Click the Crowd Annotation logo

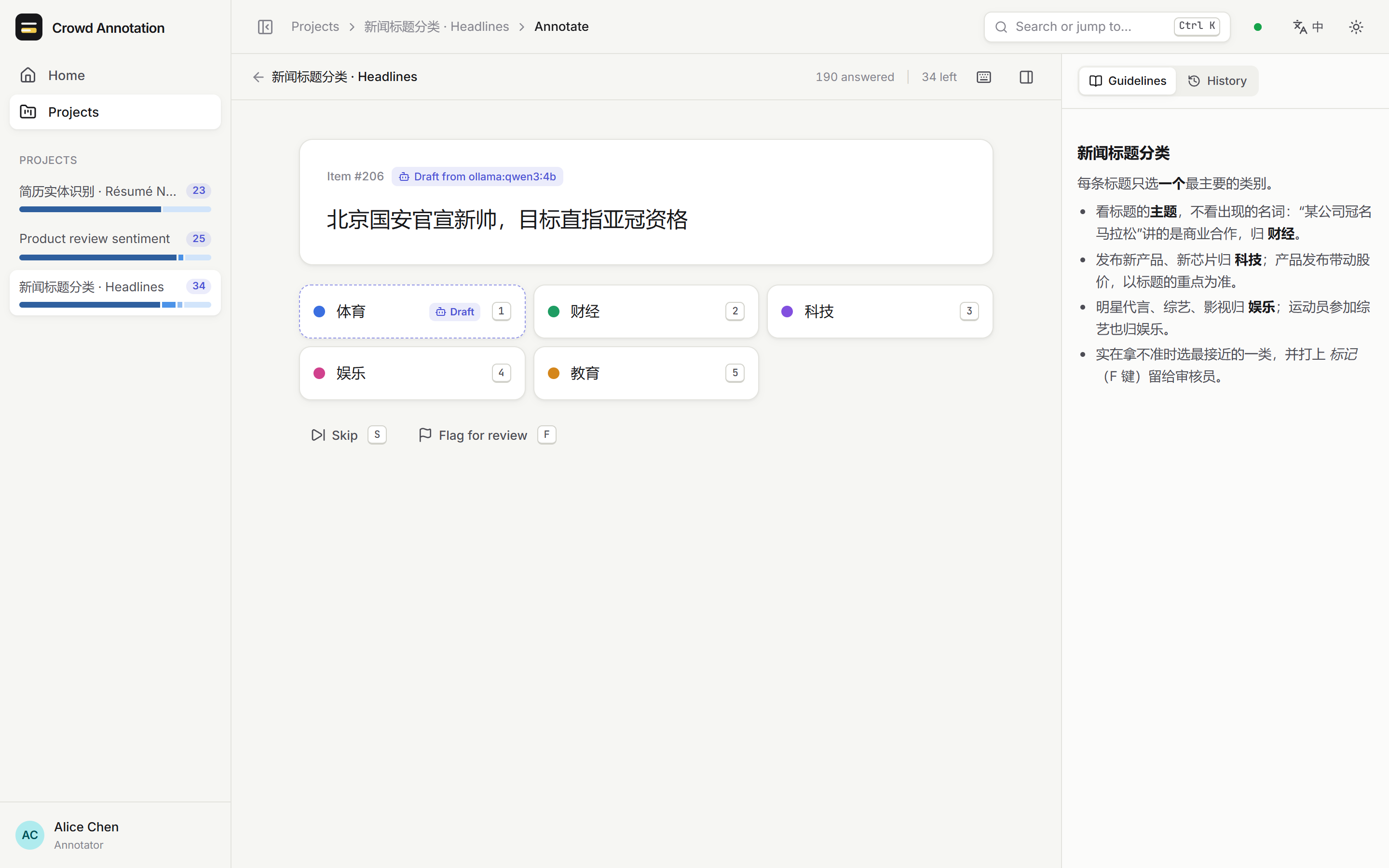coord(29,27)
